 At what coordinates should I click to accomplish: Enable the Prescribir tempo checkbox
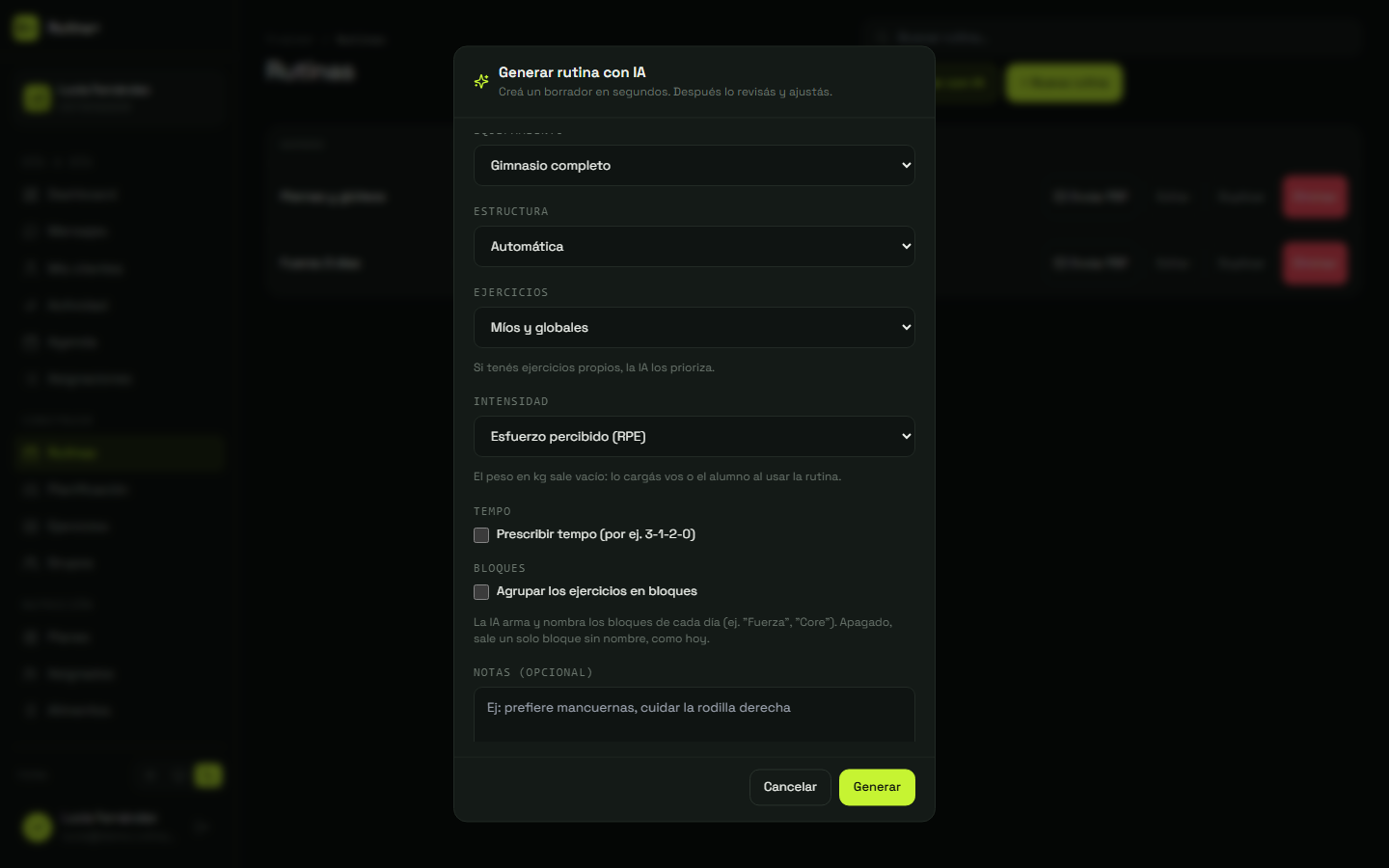pyautogui.click(x=481, y=535)
